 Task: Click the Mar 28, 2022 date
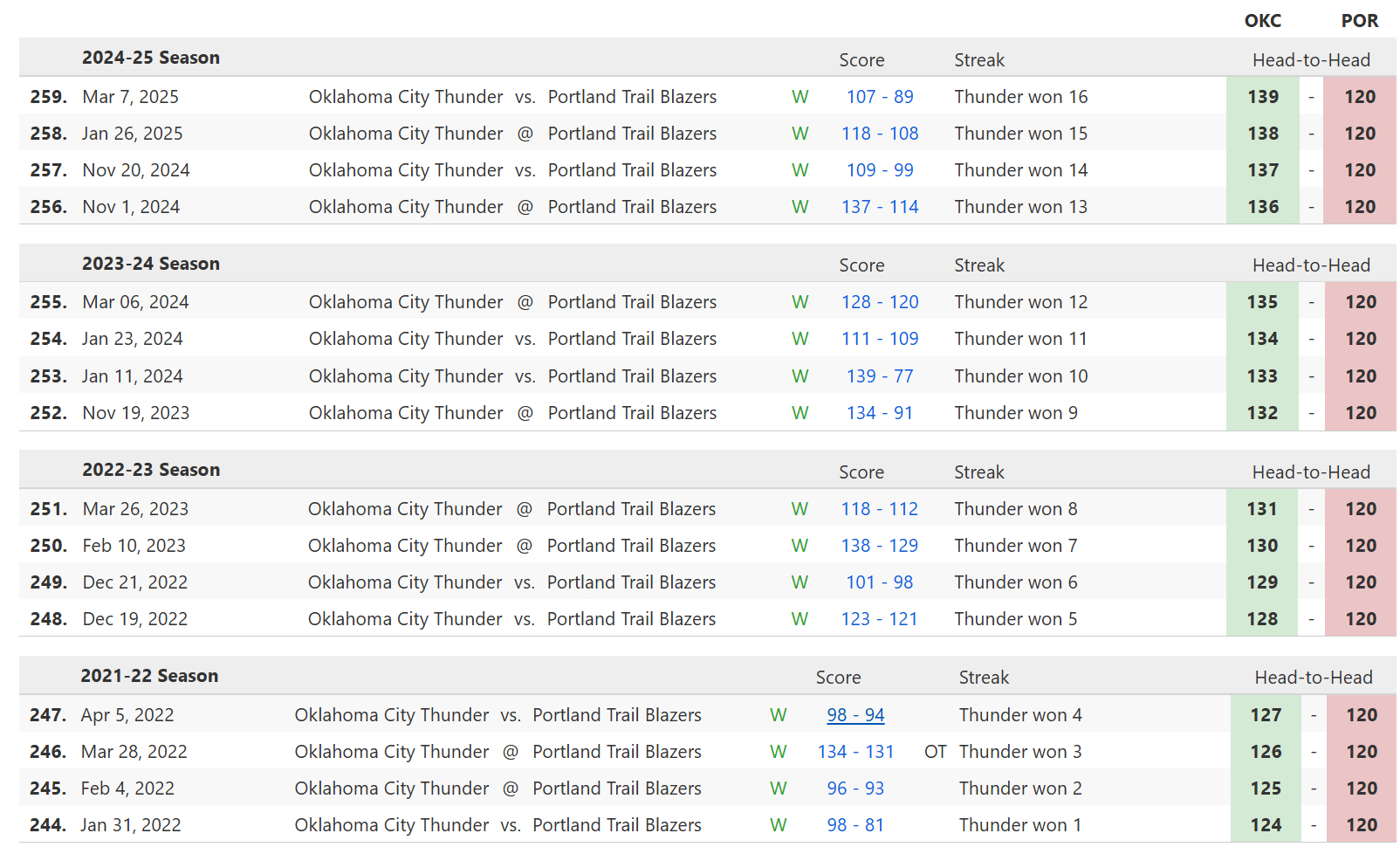(134, 752)
